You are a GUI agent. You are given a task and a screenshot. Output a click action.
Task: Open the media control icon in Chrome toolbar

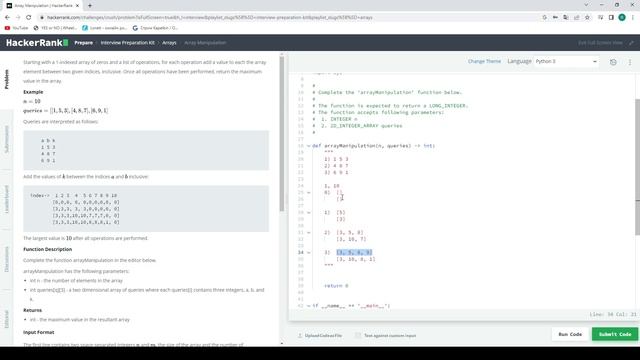[600, 18]
